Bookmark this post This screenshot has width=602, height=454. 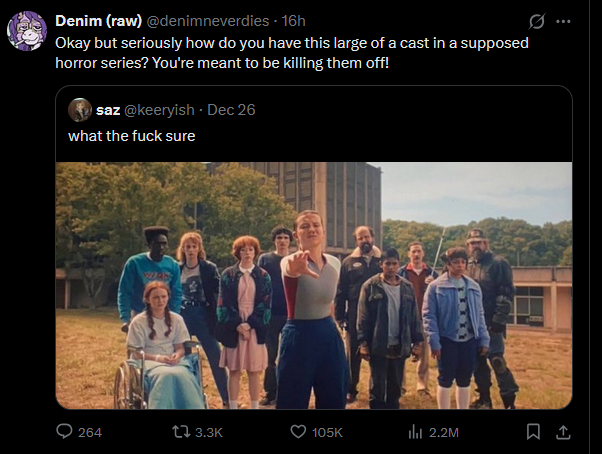533,432
